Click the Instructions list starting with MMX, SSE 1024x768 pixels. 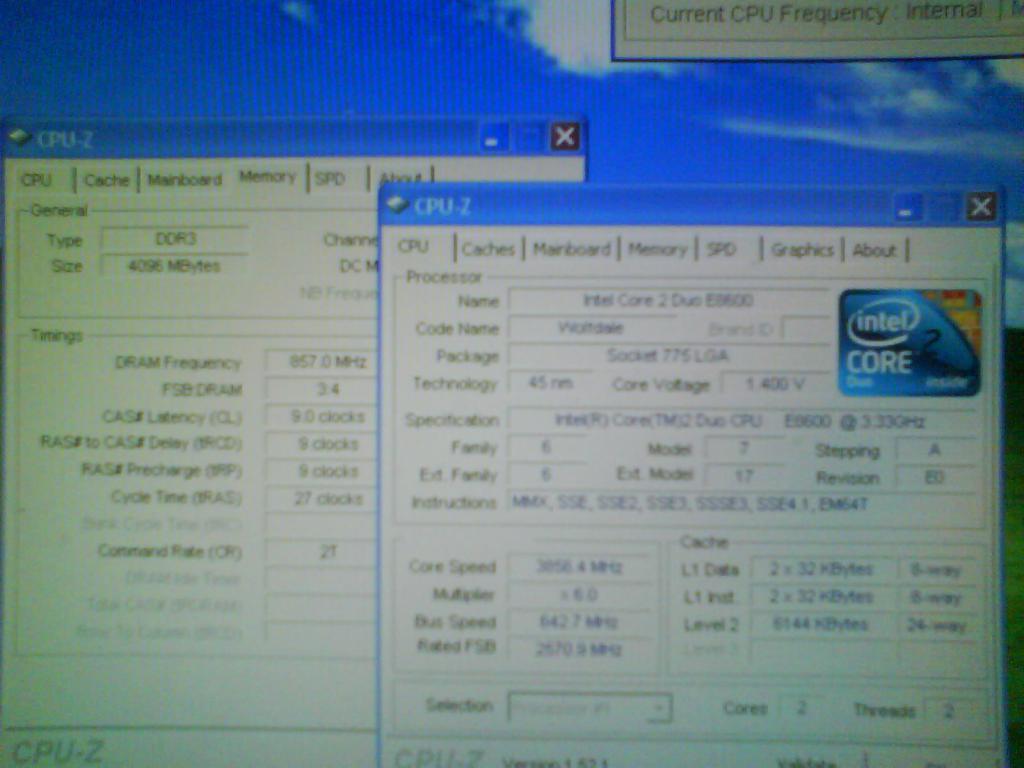pos(743,504)
